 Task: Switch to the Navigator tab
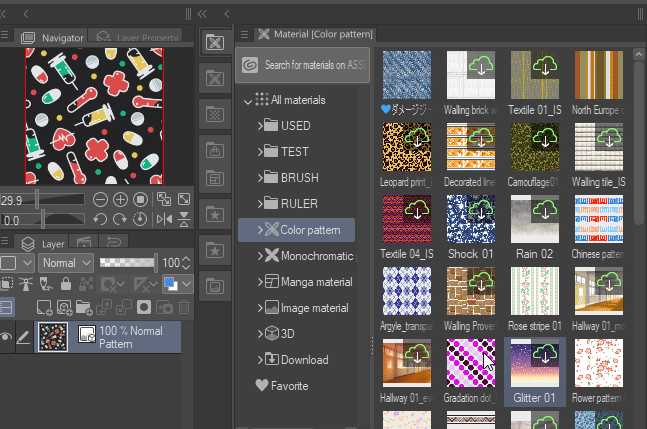point(51,38)
